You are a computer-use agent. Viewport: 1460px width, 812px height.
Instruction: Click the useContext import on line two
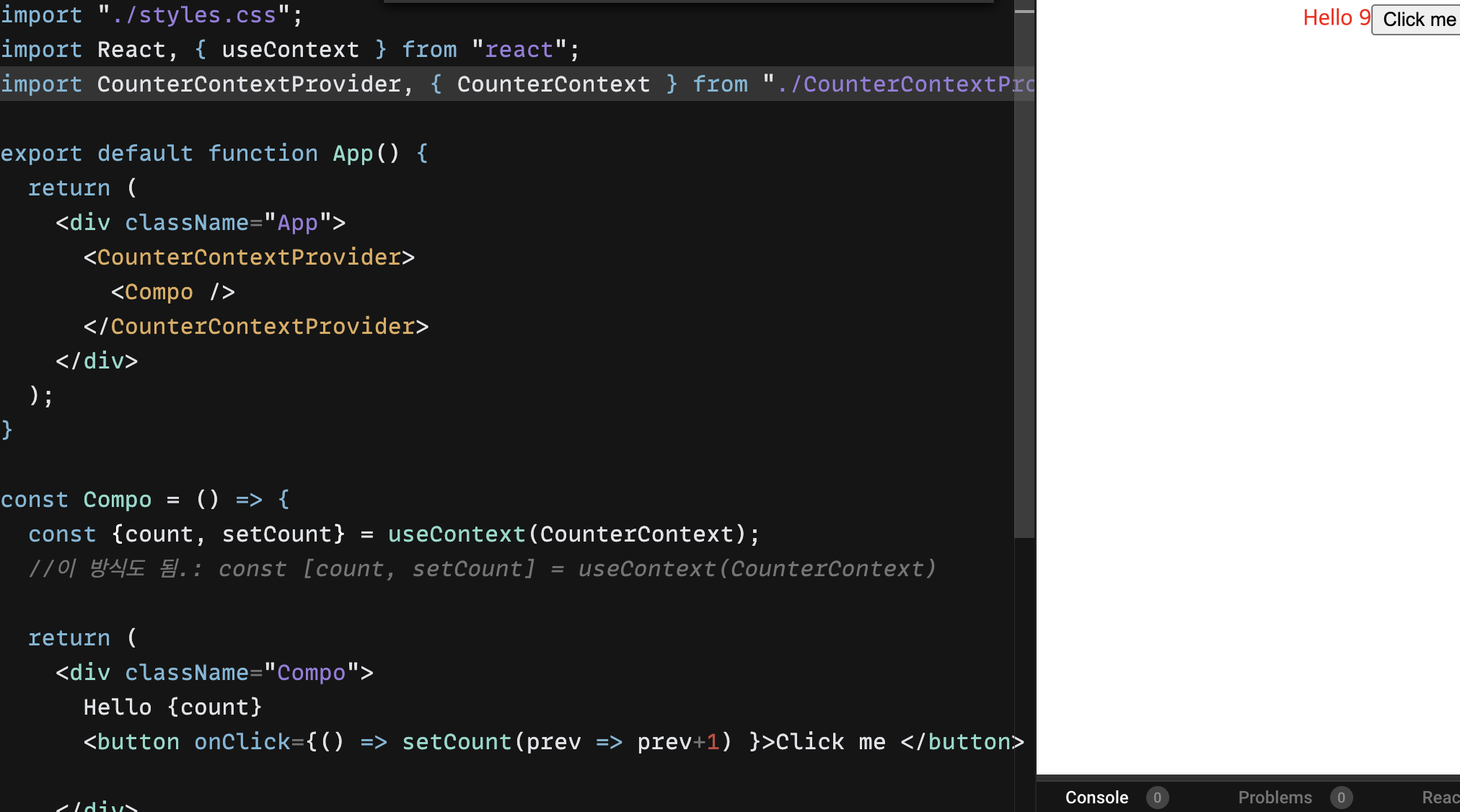(290, 50)
